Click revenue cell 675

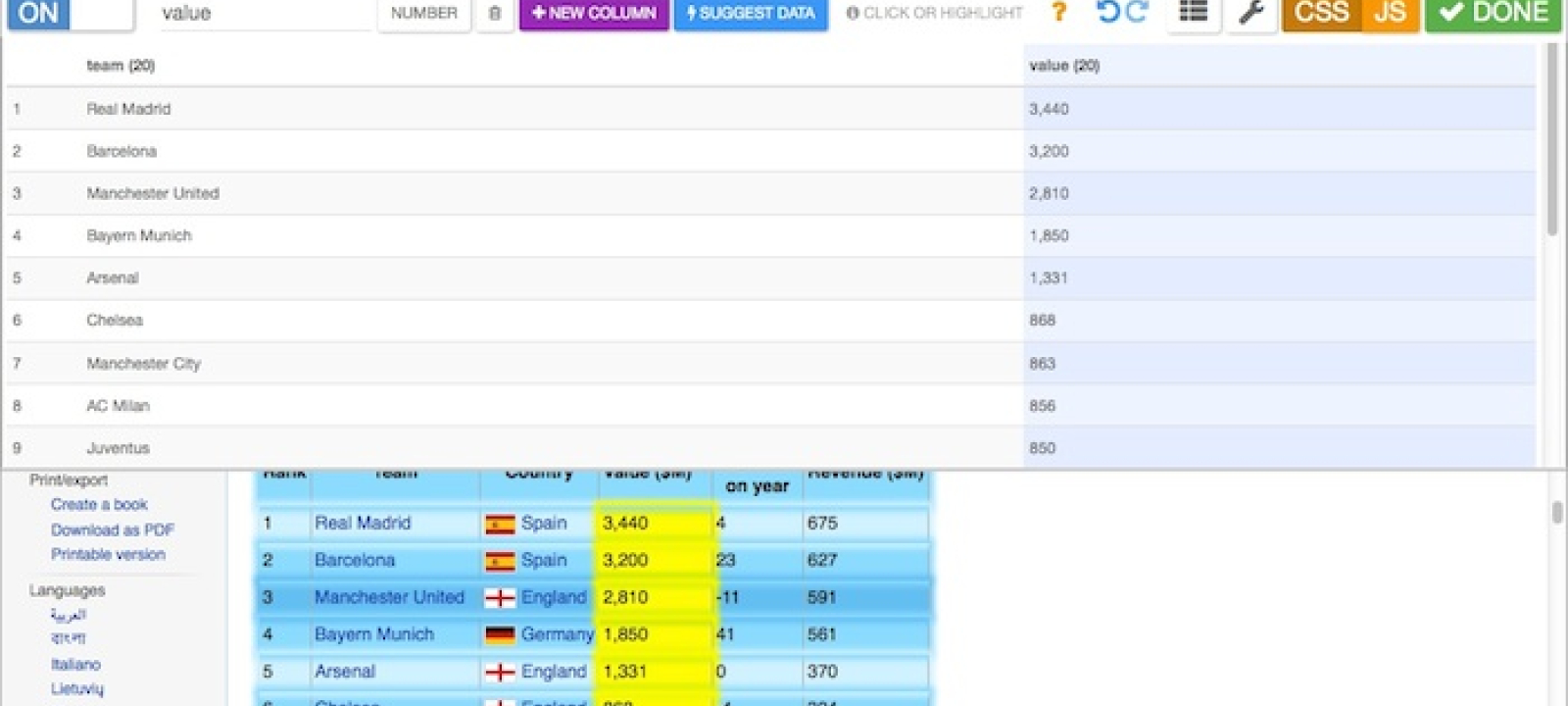click(x=865, y=523)
